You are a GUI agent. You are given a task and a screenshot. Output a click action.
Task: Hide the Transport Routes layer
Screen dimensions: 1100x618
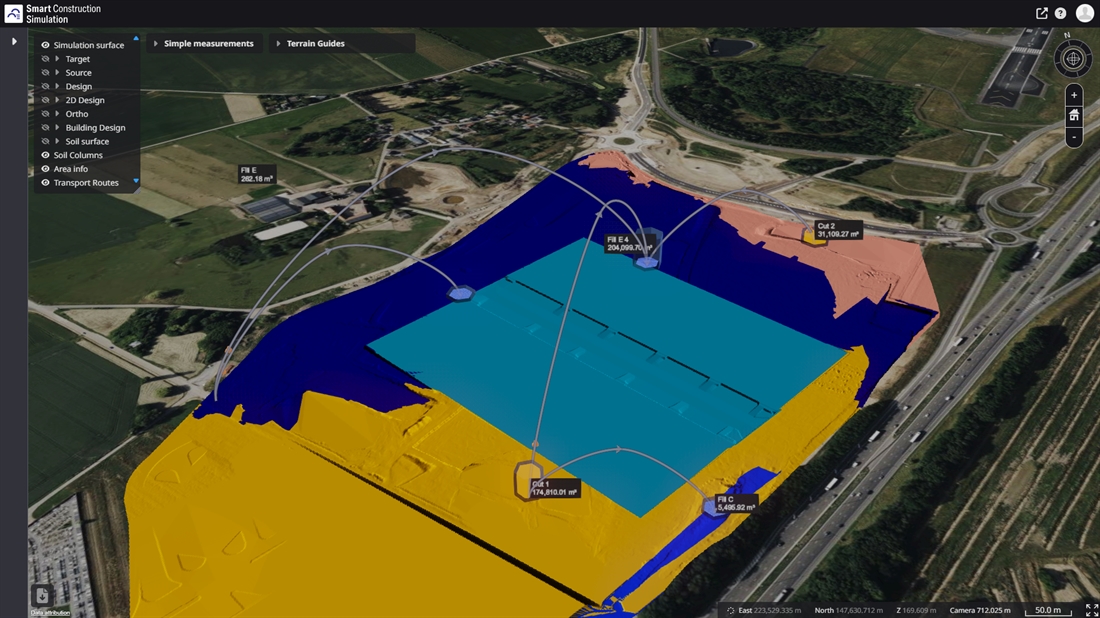pyautogui.click(x=46, y=183)
